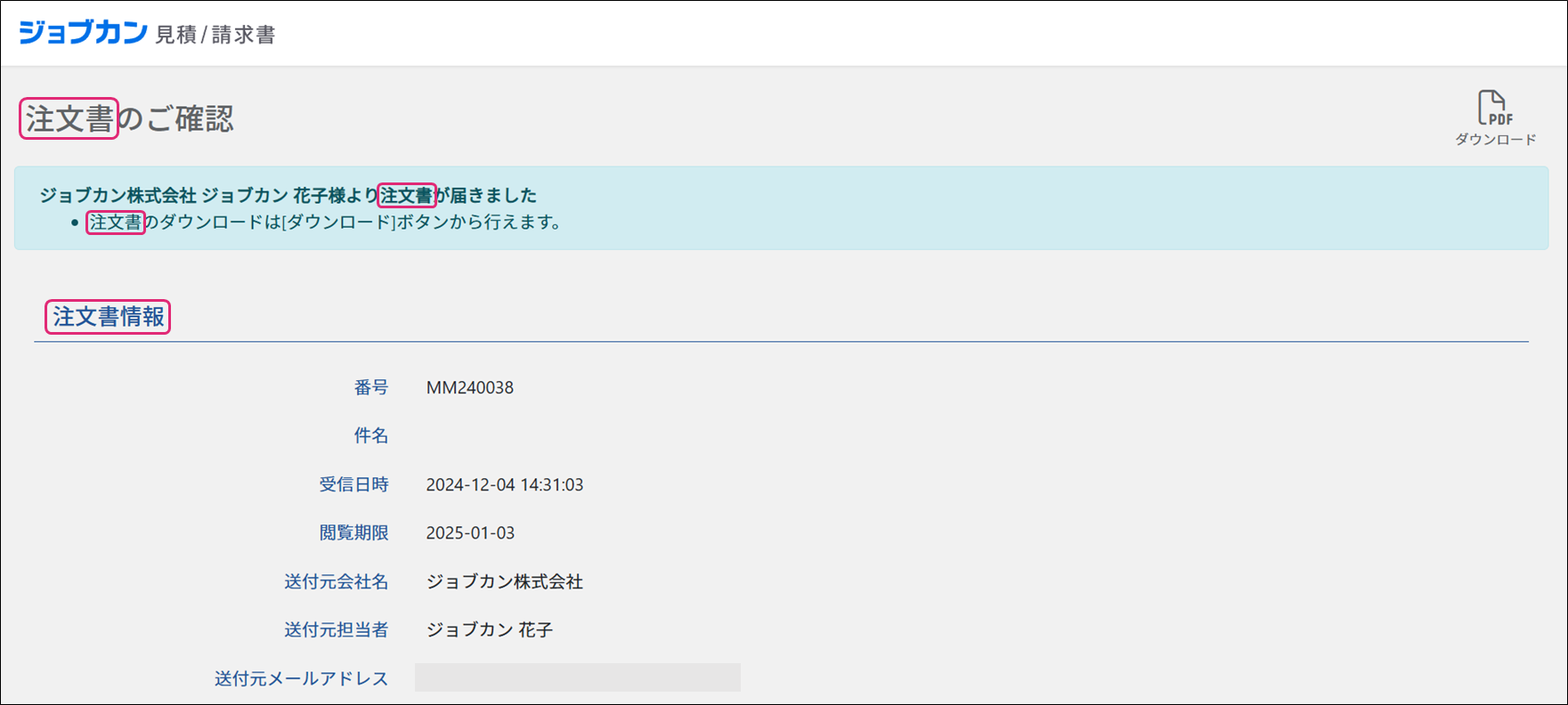Click the 番号 field label
This screenshot has height=705, width=1568.
coord(370,387)
